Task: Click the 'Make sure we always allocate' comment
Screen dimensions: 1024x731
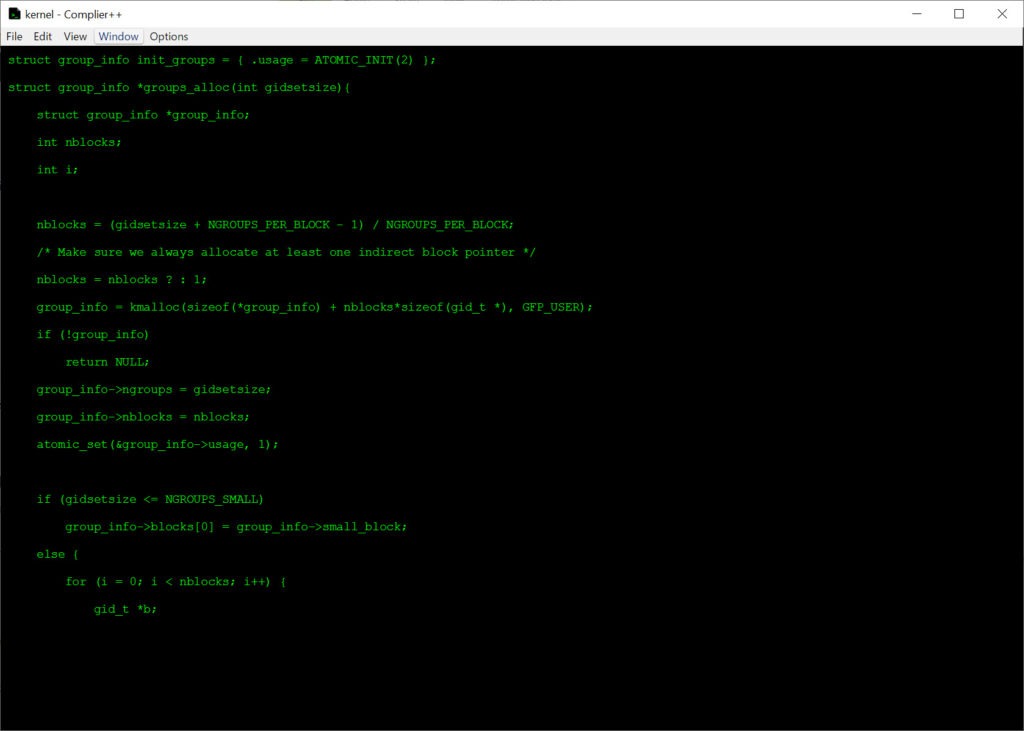Action: (x=286, y=252)
